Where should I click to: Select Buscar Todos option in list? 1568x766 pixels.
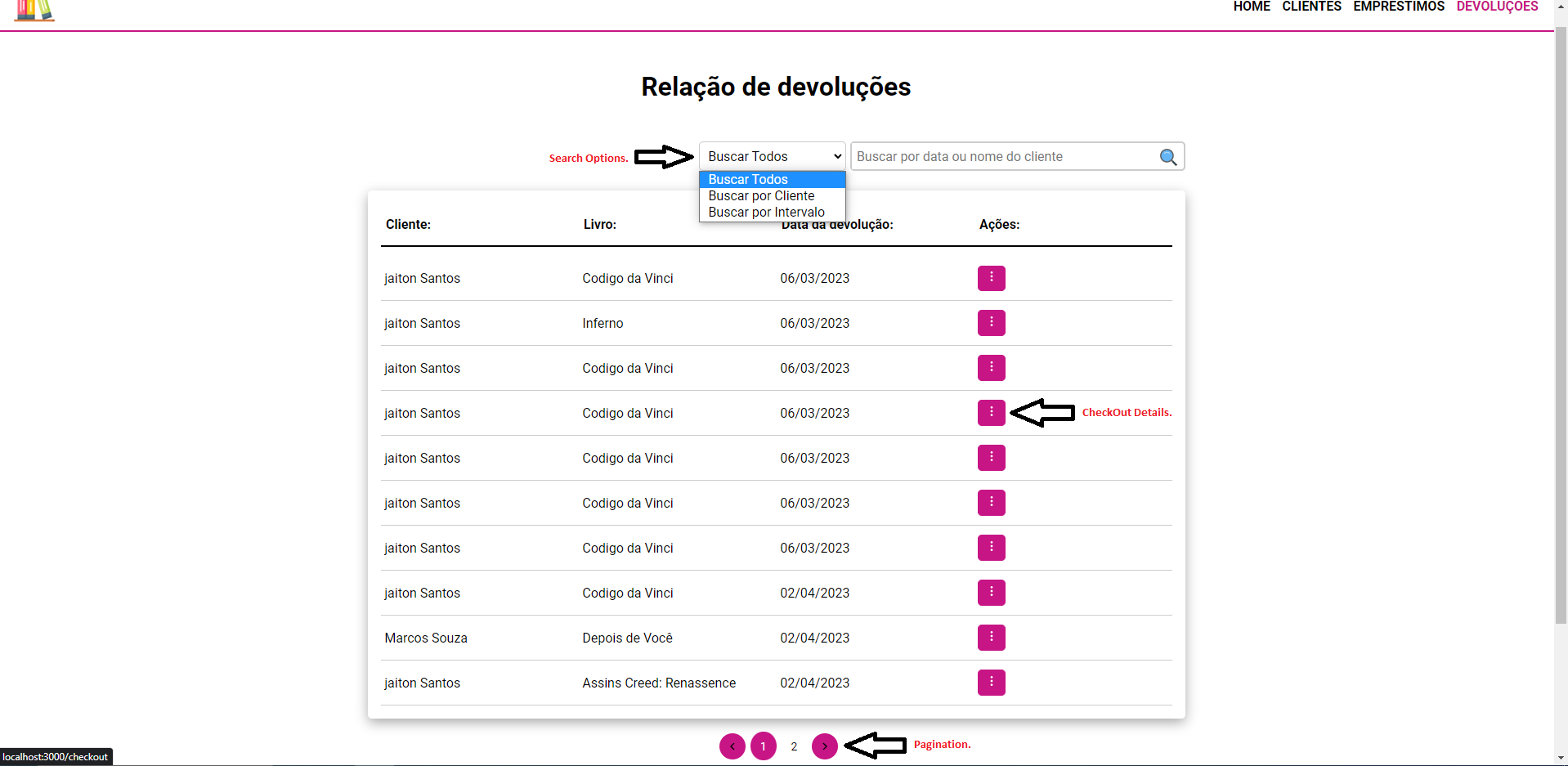(772, 179)
